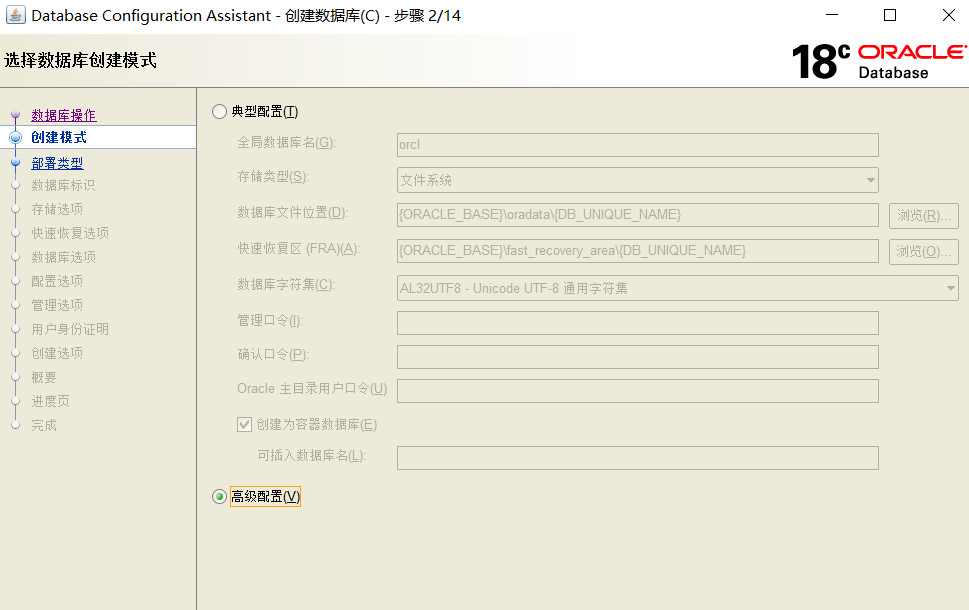Maximize the Database Configuration Assistant window

coord(890,15)
